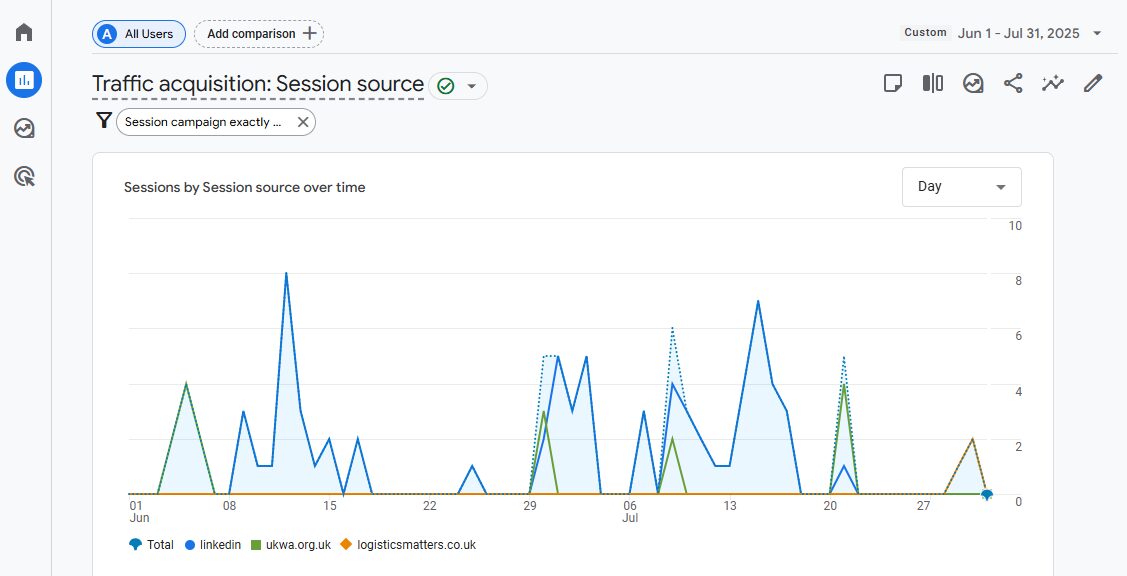Click the Total legend marker icon
Screen dimensions: 1127x576
135,545
